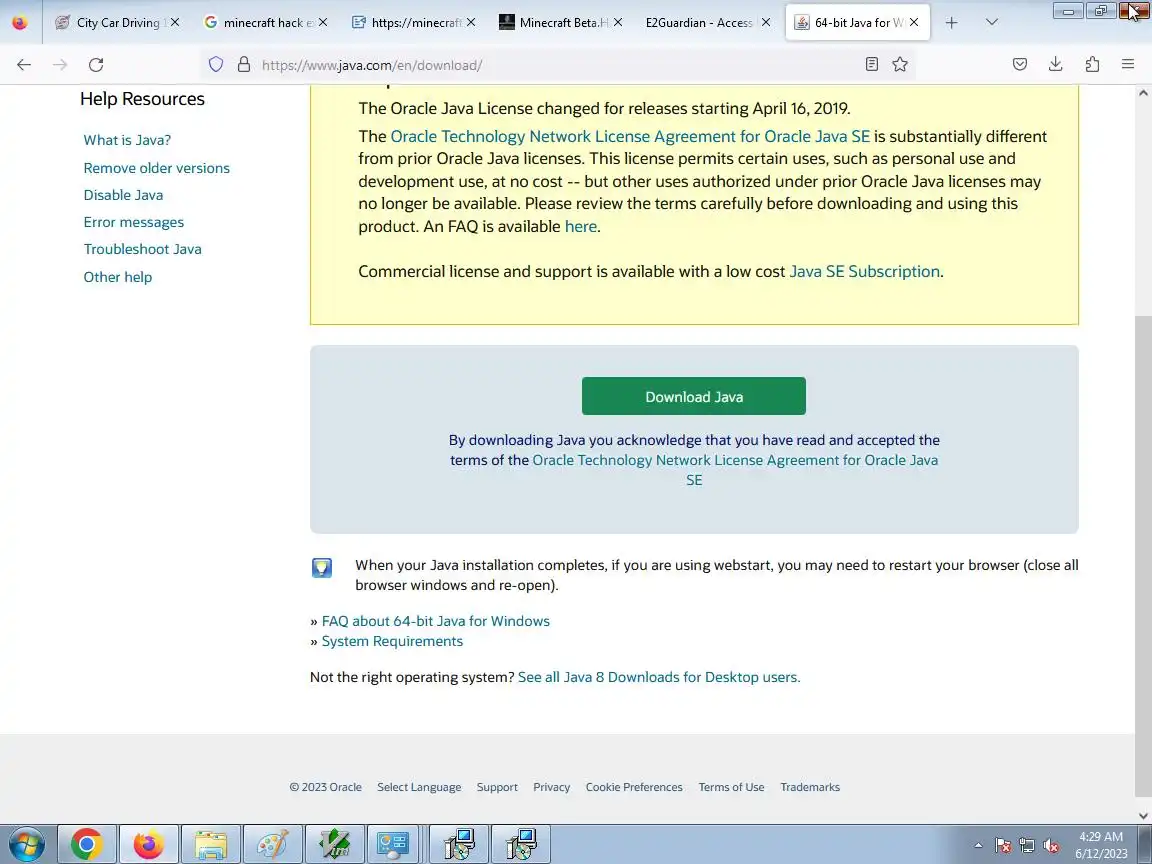Click the muted volume tray icon
This screenshot has width=1152, height=864.
1051,846
